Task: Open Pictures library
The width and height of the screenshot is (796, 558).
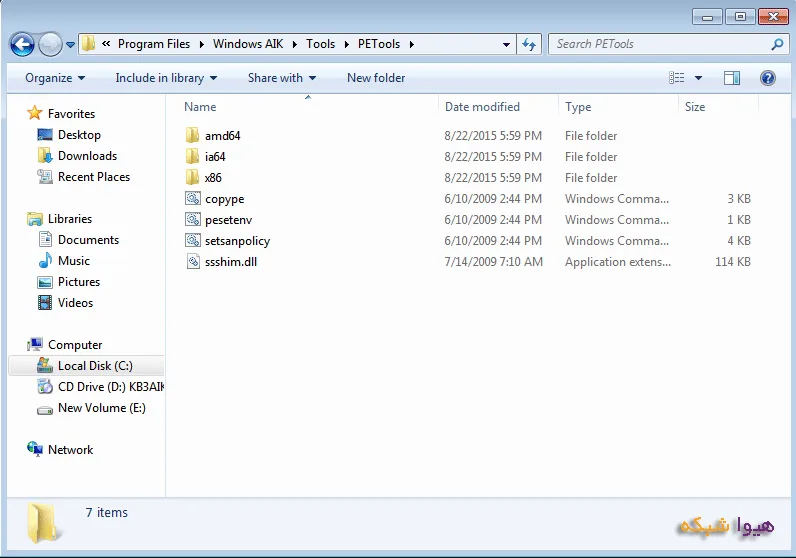Action: [79, 282]
